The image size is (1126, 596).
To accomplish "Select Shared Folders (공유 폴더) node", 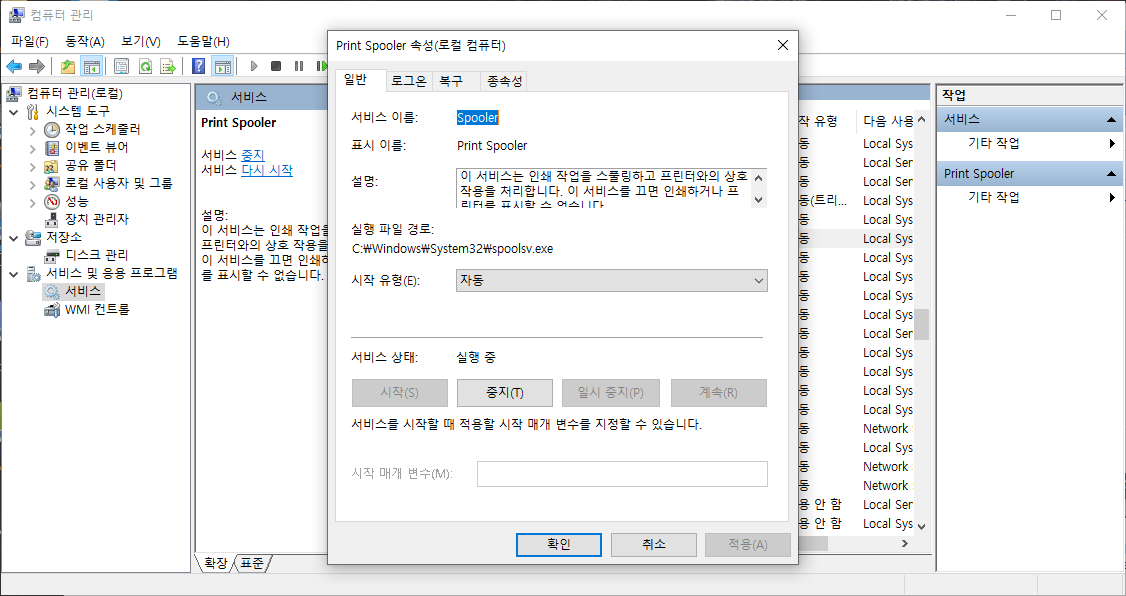I will click(x=90, y=165).
